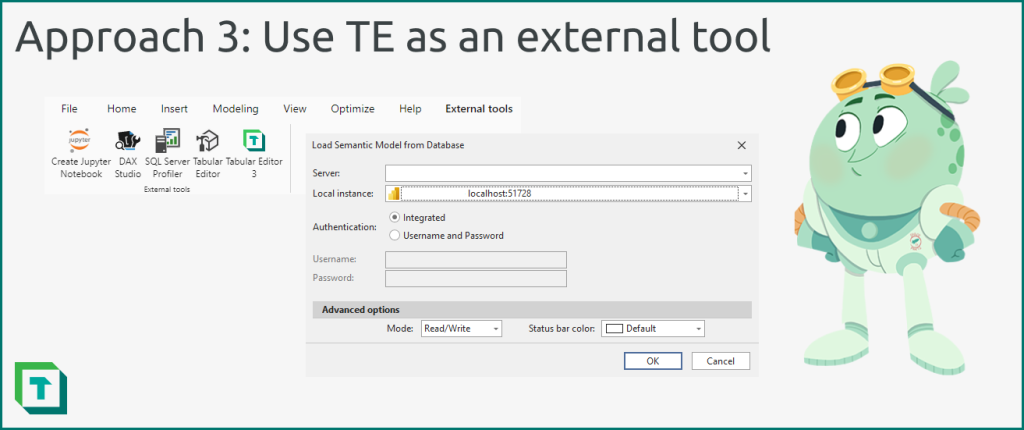The width and height of the screenshot is (1024, 430).
Task: Click inside the Server text field
Action: click(562, 173)
